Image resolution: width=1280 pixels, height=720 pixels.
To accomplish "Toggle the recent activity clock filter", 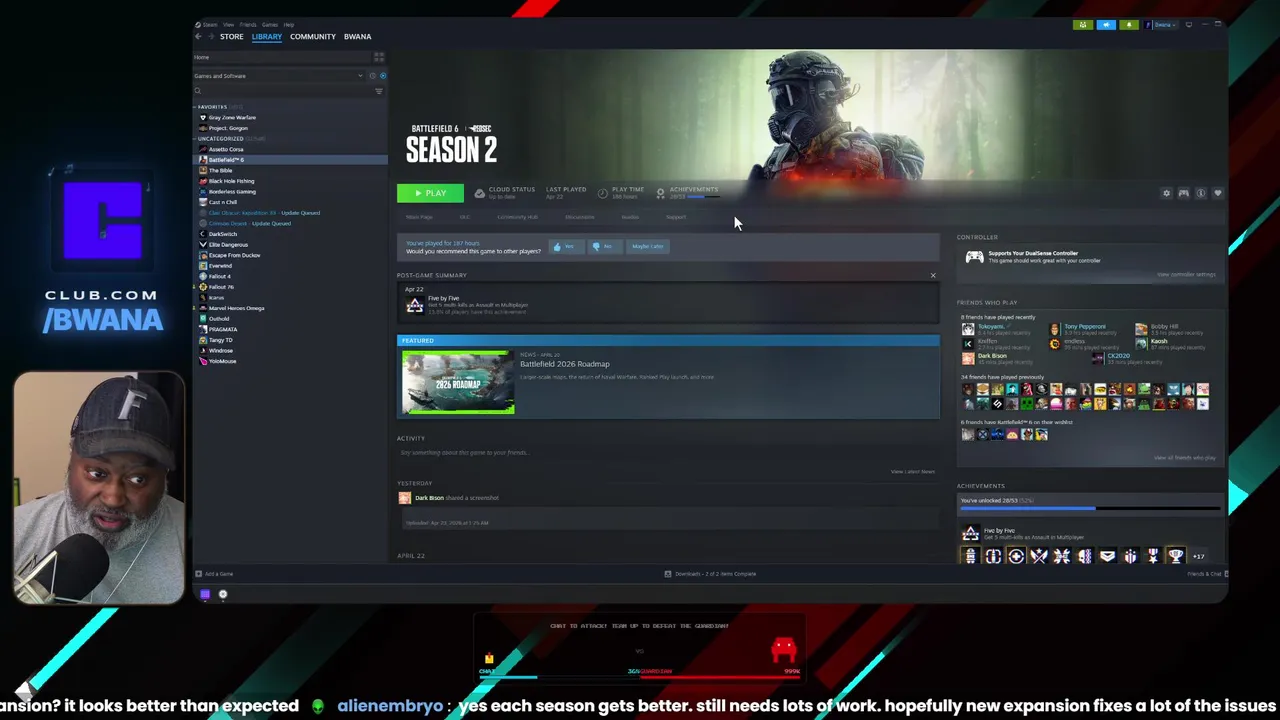I will pyautogui.click(x=372, y=76).
